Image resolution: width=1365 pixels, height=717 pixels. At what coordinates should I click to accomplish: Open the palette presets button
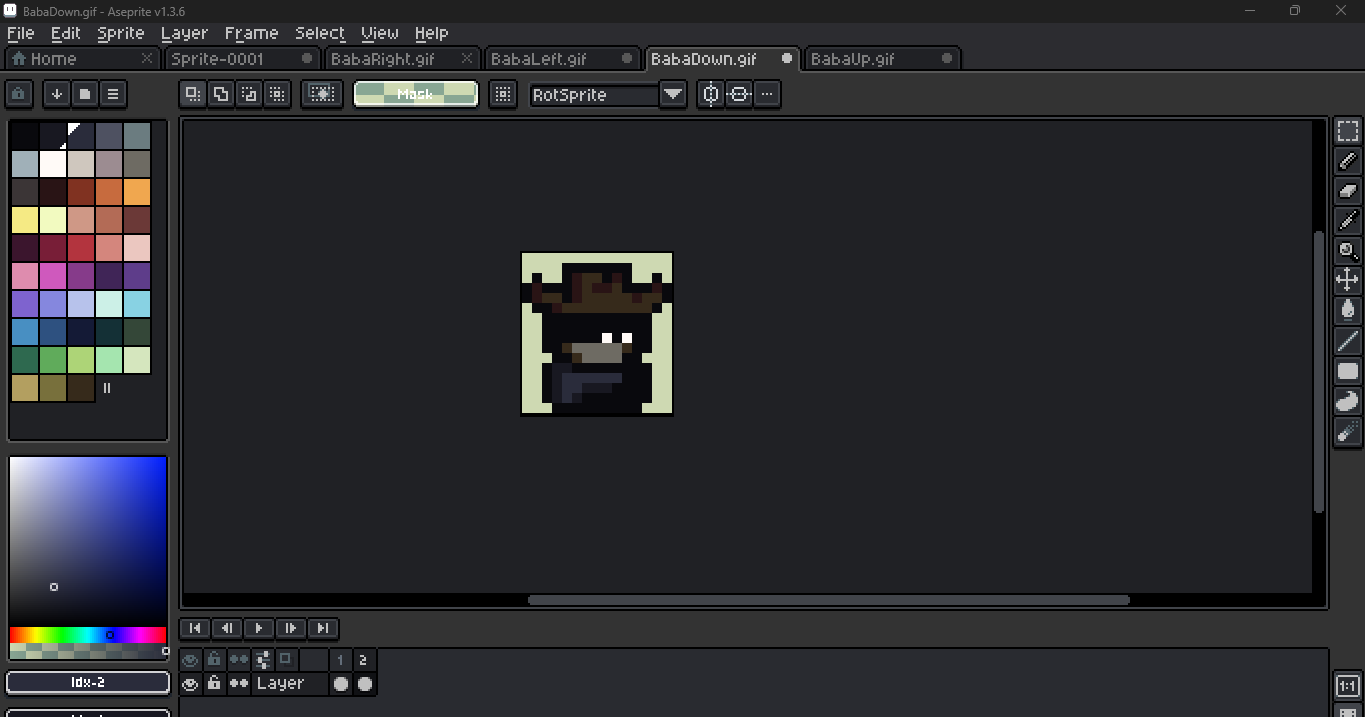85,94
